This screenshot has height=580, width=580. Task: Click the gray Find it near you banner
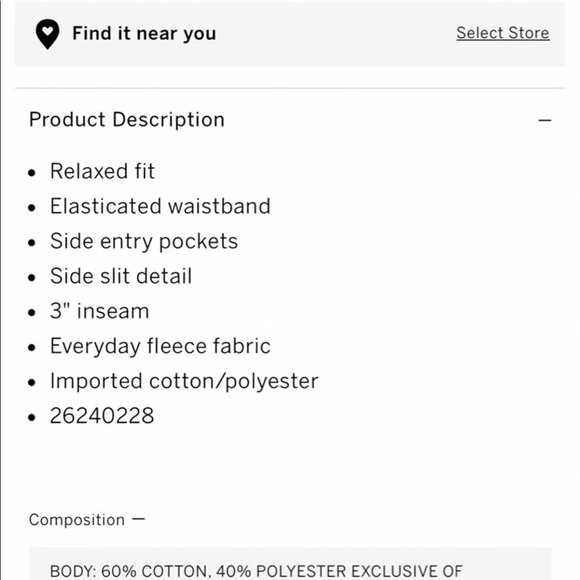click(x=290, y=34)
